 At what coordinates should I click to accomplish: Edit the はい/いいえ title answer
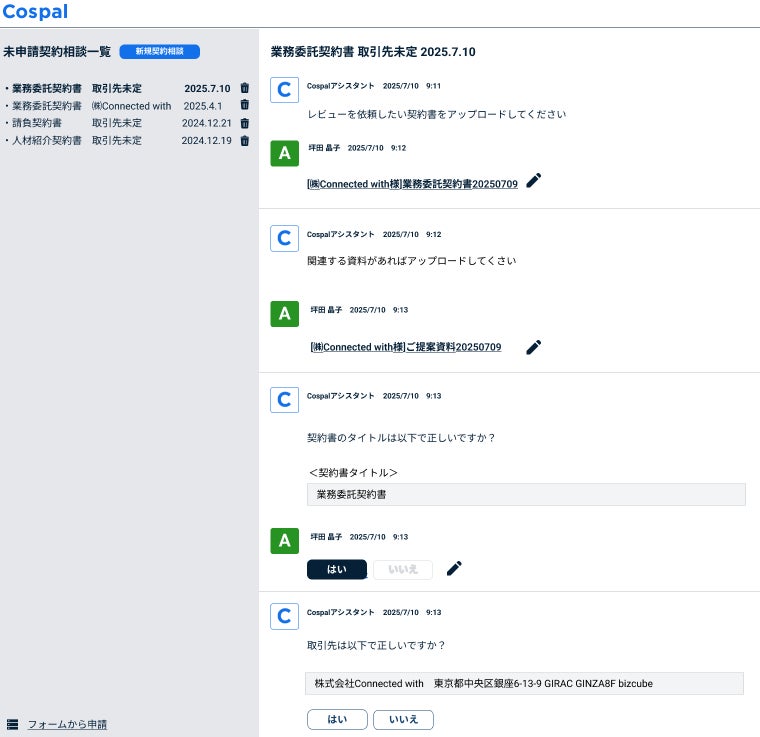[454, 568]
